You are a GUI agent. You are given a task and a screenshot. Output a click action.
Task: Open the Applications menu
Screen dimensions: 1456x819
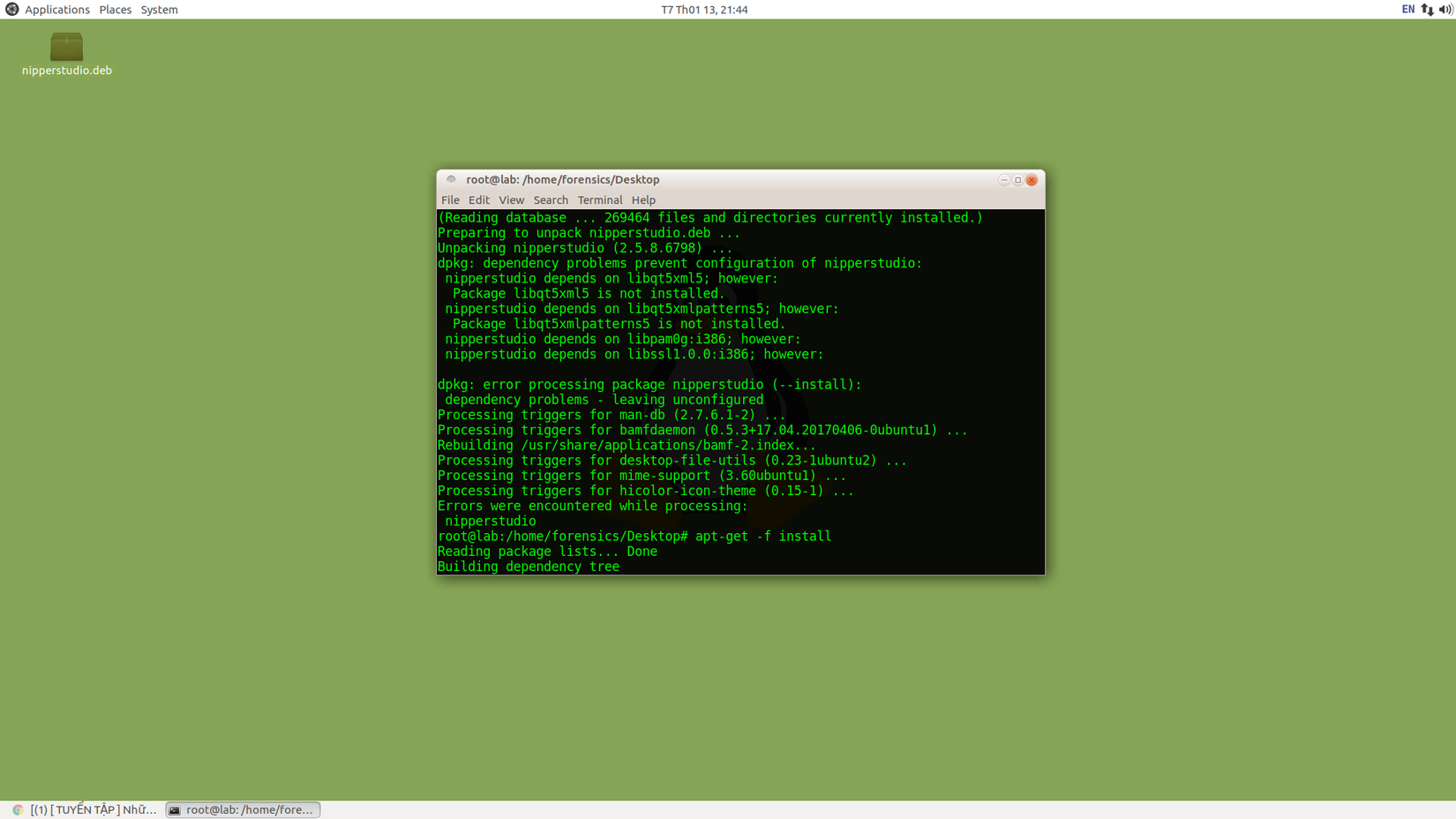(57, 10)
